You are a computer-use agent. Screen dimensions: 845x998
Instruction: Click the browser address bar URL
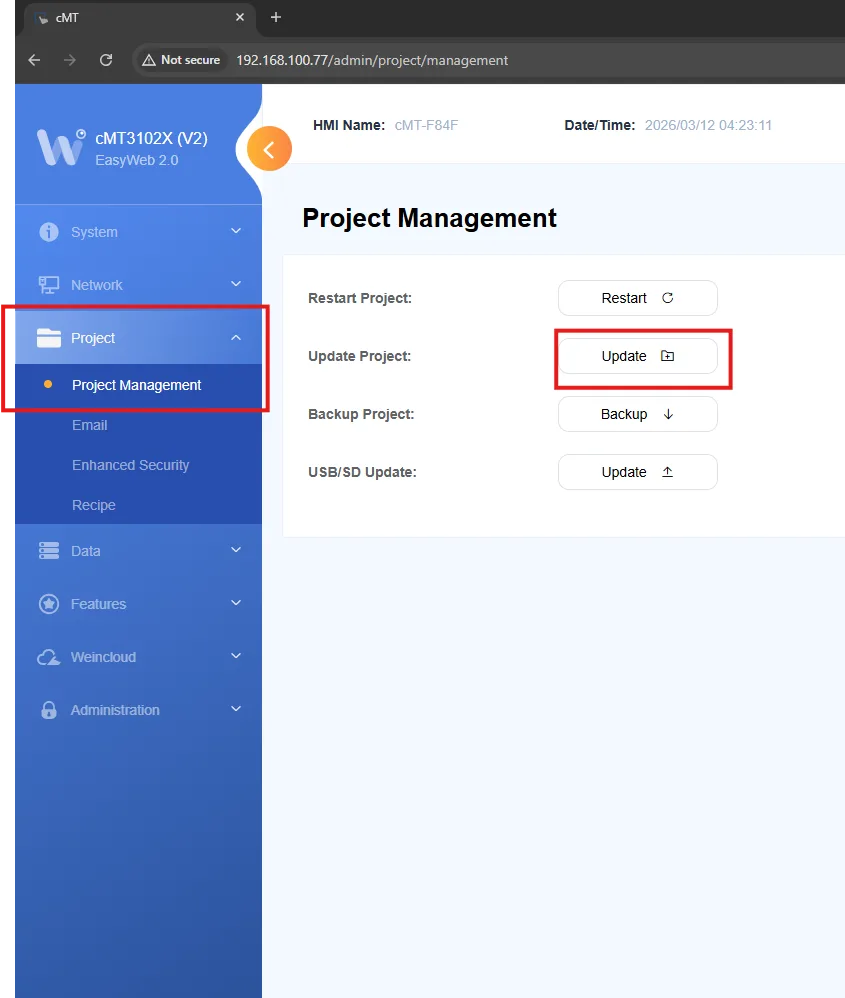372,60
